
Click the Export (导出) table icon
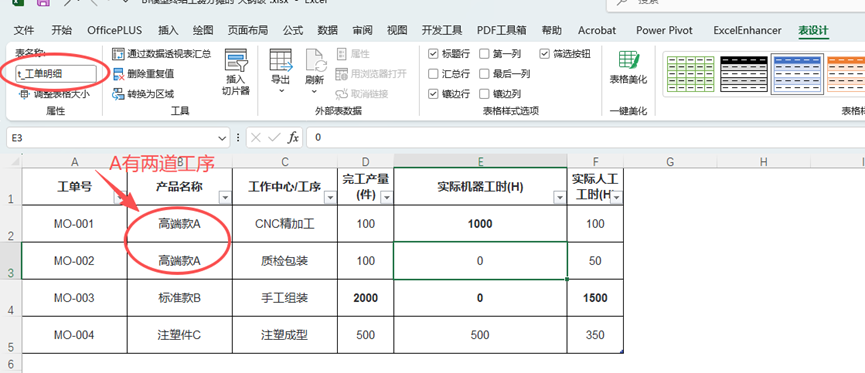[281, 60]
